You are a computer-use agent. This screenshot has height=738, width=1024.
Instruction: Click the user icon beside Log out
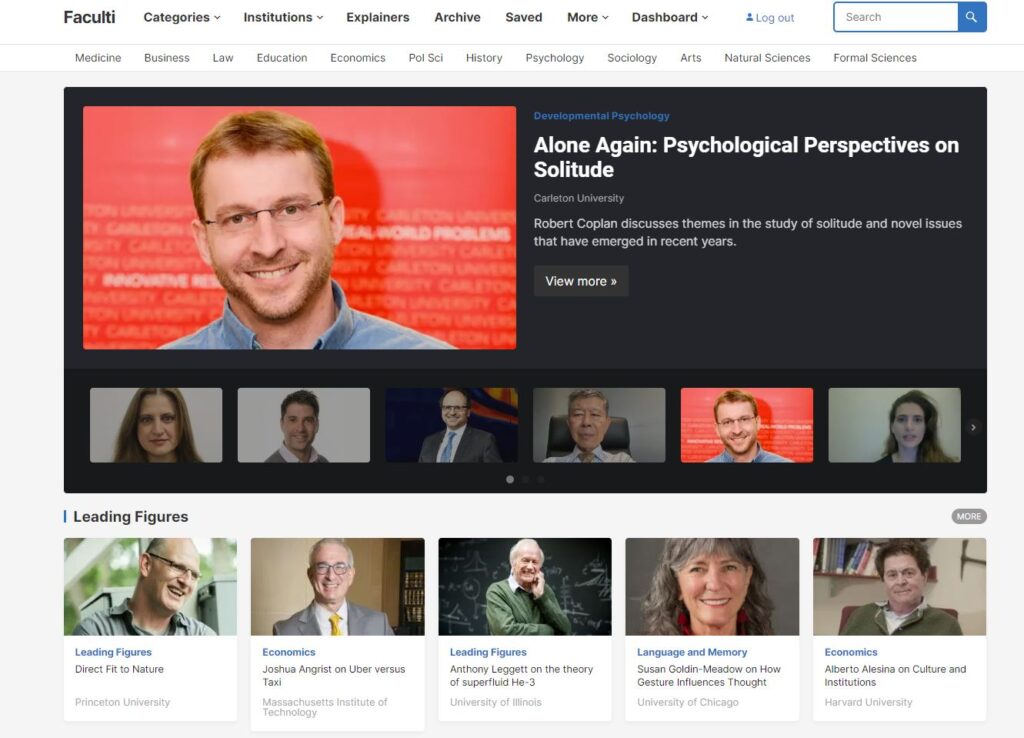tap(750, 18)
